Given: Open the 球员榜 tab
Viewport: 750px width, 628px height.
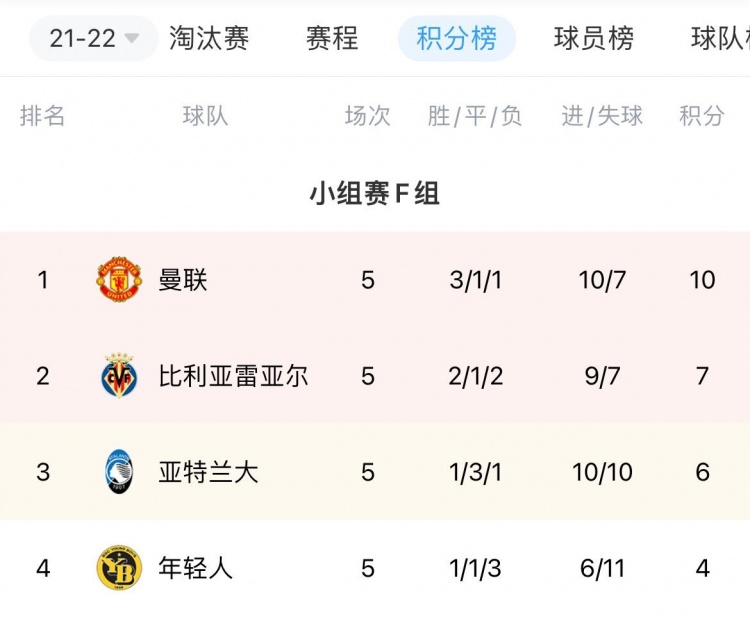Looking at the screenshot, I should (x=594, y=38).
